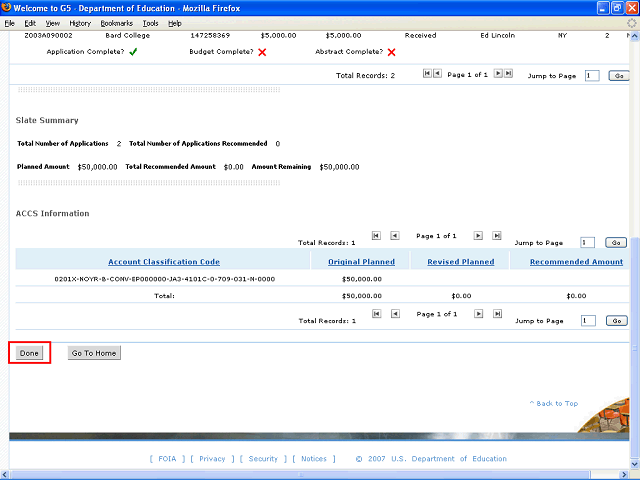This screenshot has width=640, height=480.
Task: Click the 147258369 number cell
Action: pyautogui.click(x=210, y=36)
